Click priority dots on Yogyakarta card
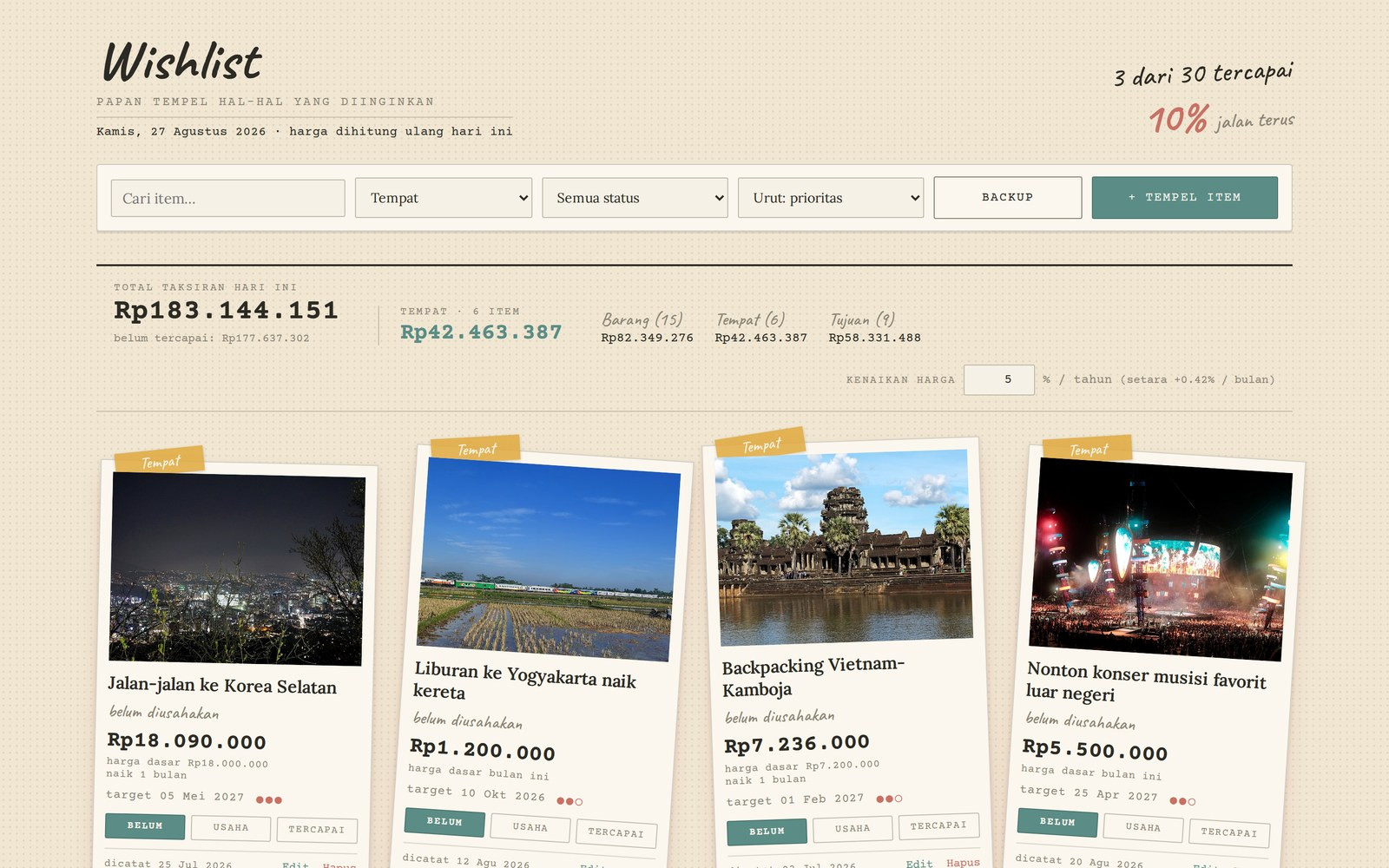This screenshot has height=868, width=1389. pos(569,801)
